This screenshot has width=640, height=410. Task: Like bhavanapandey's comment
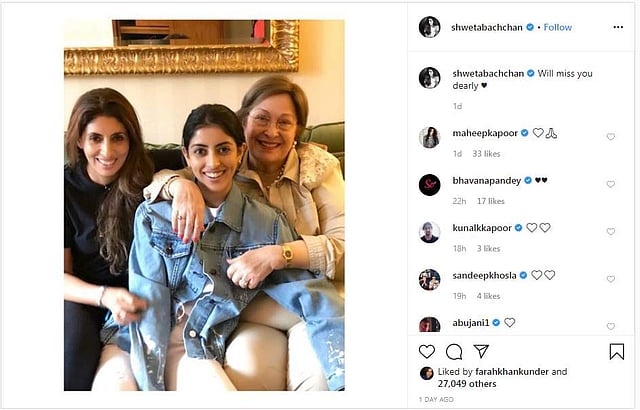click(x=611, y=185)
